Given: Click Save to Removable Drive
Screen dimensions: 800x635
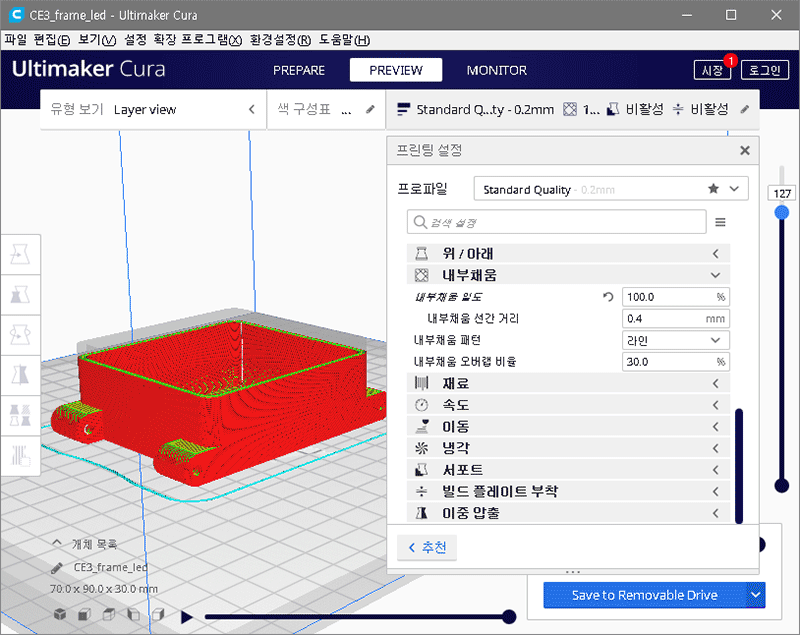Looking at the screenshot, I should point(645,595).
